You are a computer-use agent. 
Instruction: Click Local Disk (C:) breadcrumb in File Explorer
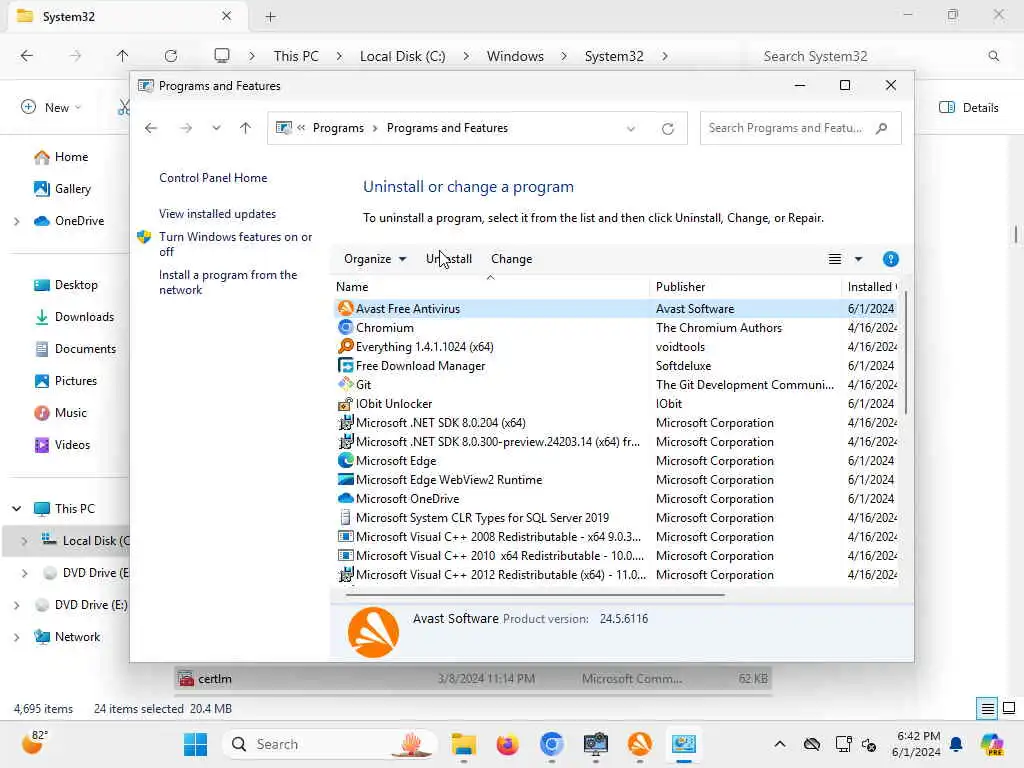tap(403, 56)
